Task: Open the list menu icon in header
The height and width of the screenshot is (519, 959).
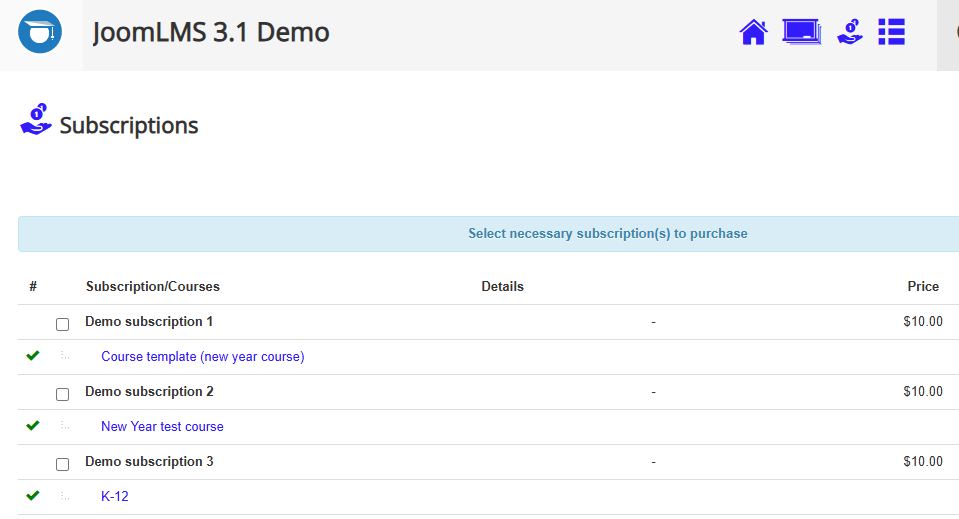Action: pos(891,32)
